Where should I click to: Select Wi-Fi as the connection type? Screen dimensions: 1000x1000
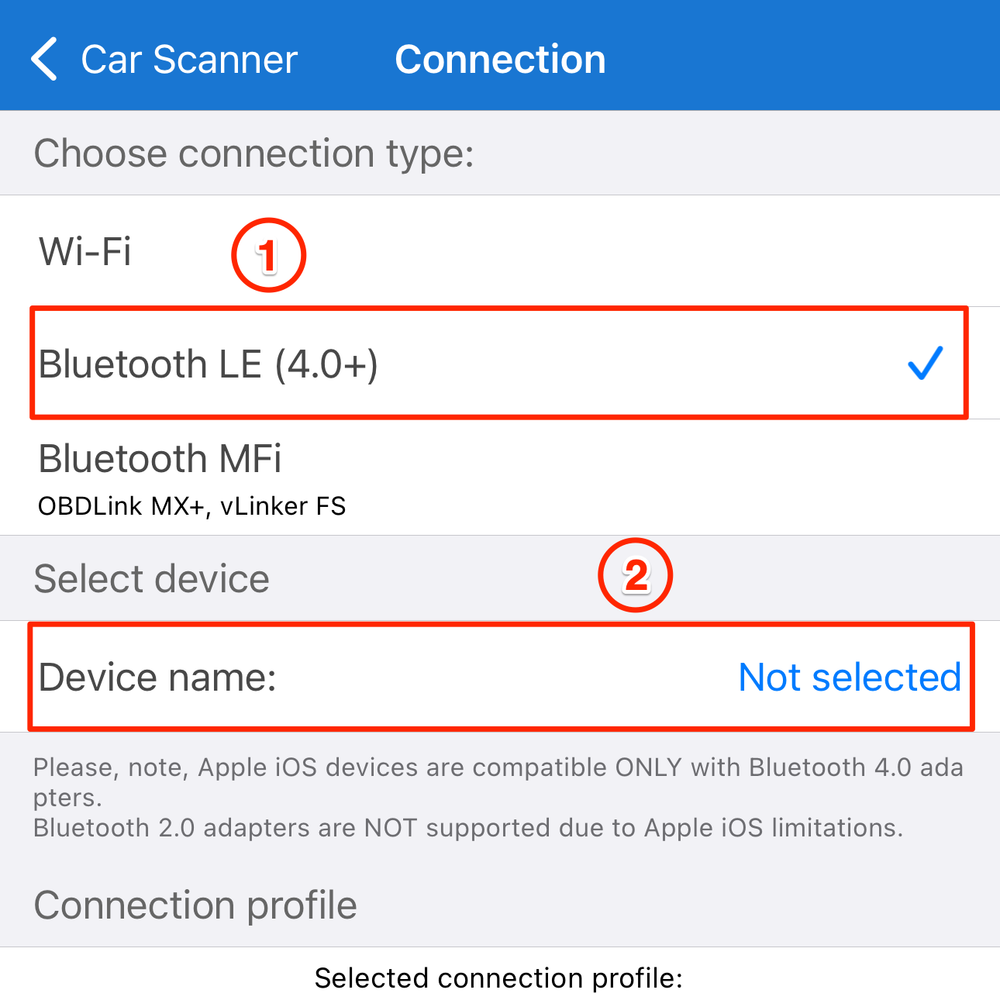pos(85,251)
